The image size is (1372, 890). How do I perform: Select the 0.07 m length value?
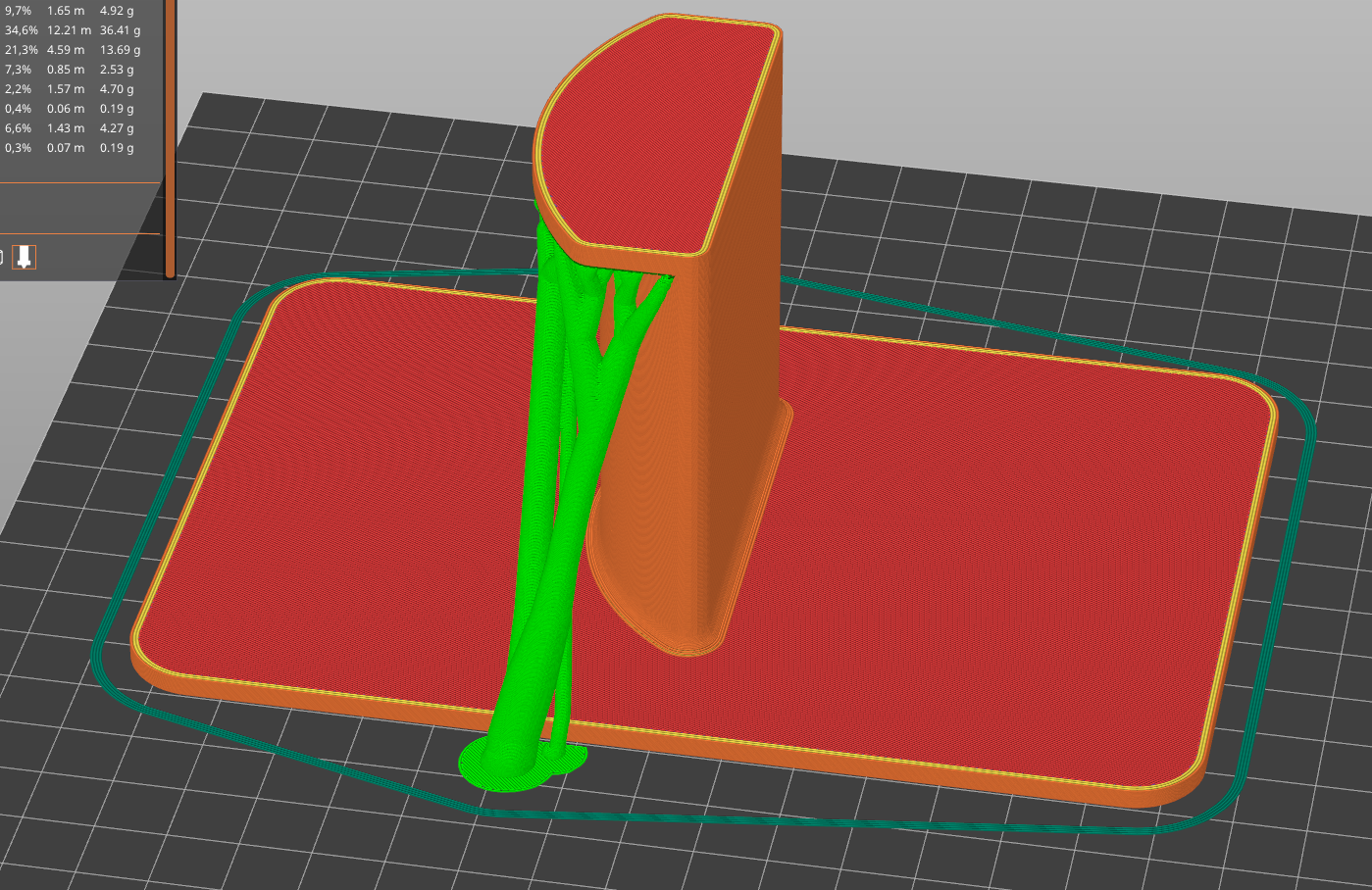pyautogui.click(x=66, y=148)
